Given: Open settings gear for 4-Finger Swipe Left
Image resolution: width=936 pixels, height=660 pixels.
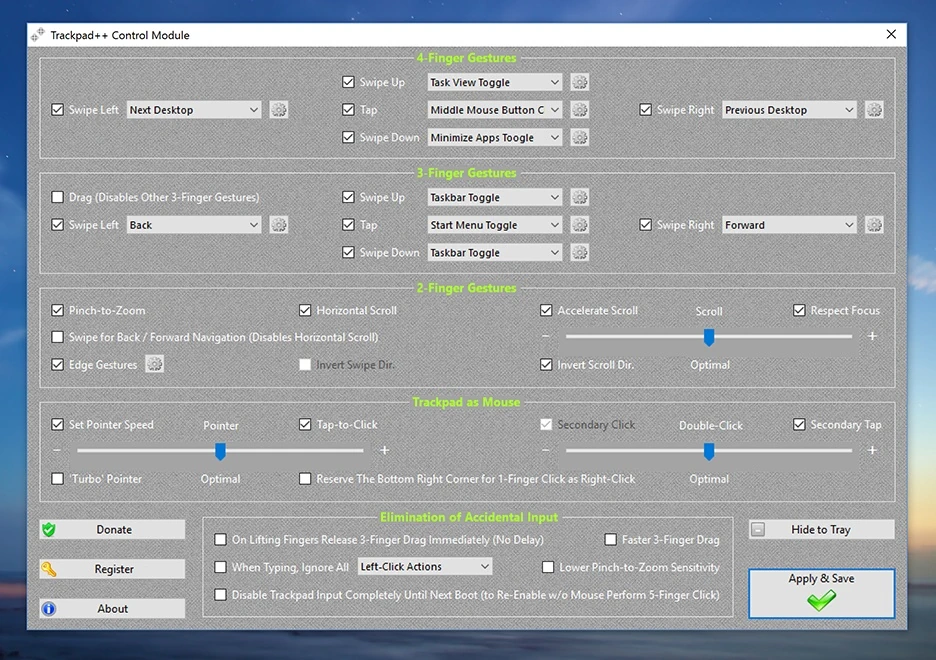Looking at the screenshot, I should pos(279,110).
